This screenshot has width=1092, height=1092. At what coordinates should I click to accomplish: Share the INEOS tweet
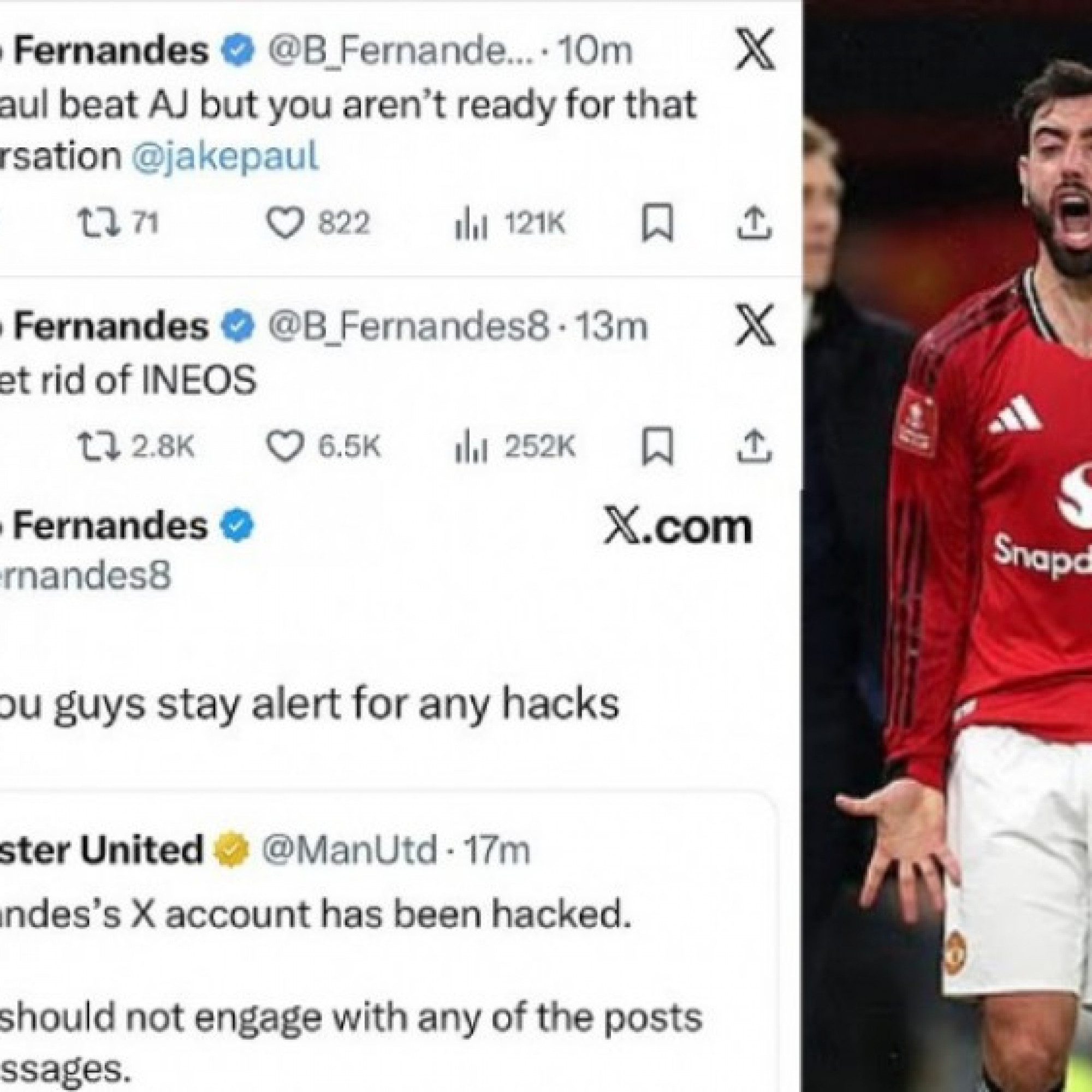pyautogui.click(x=755, y=446)
